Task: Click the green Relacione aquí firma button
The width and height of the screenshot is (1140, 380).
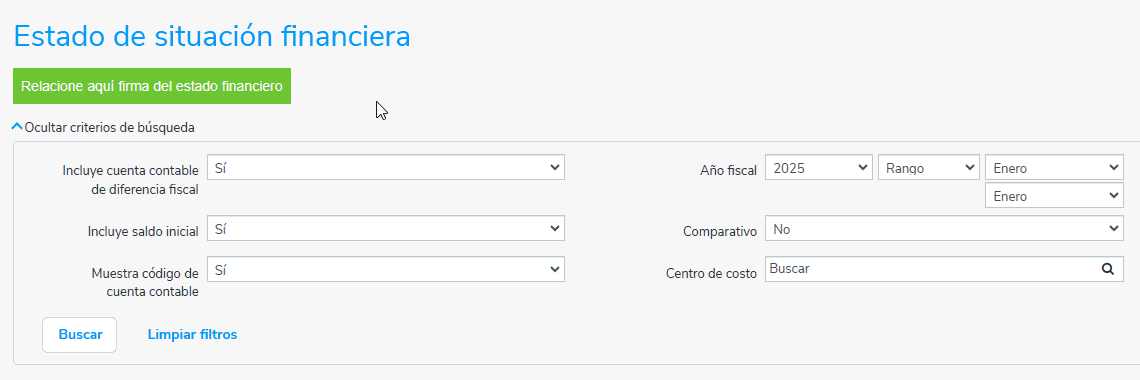Action: [x=152, y=86]
